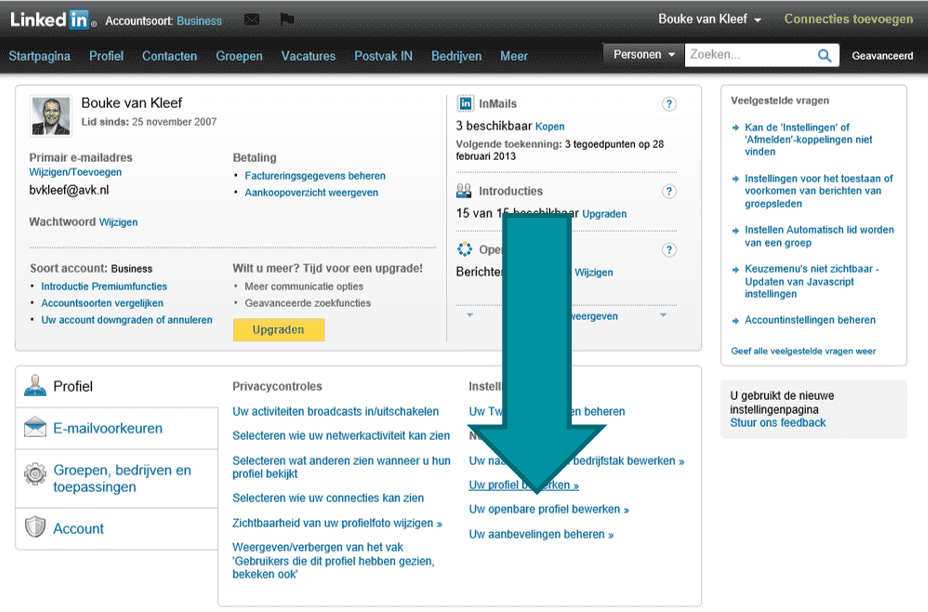Select the E-mailvoorkeuren tab
928x612 pixels.
point(117,428)
